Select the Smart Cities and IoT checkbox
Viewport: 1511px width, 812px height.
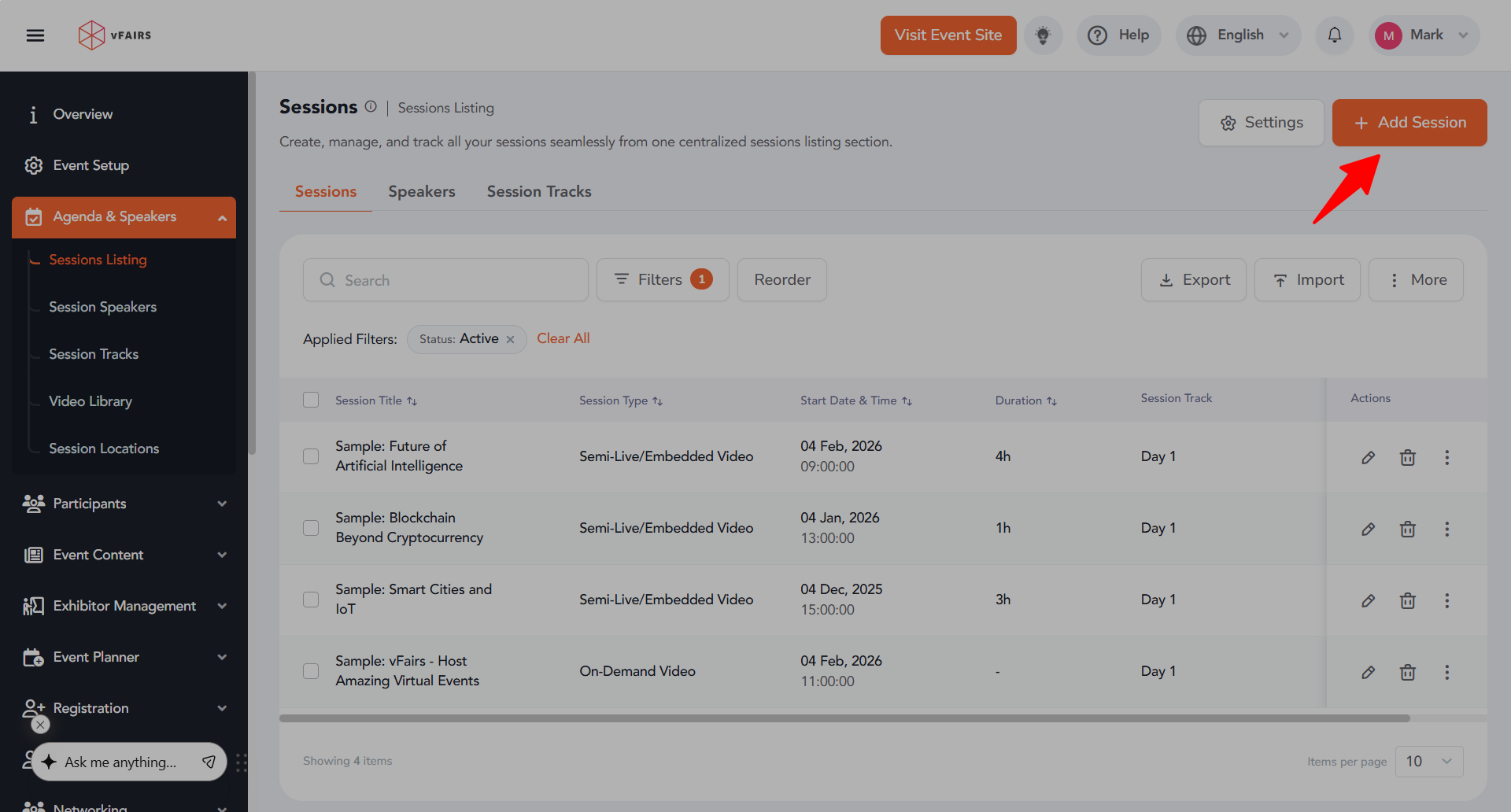pyautogui.click(x=311, y=600)
